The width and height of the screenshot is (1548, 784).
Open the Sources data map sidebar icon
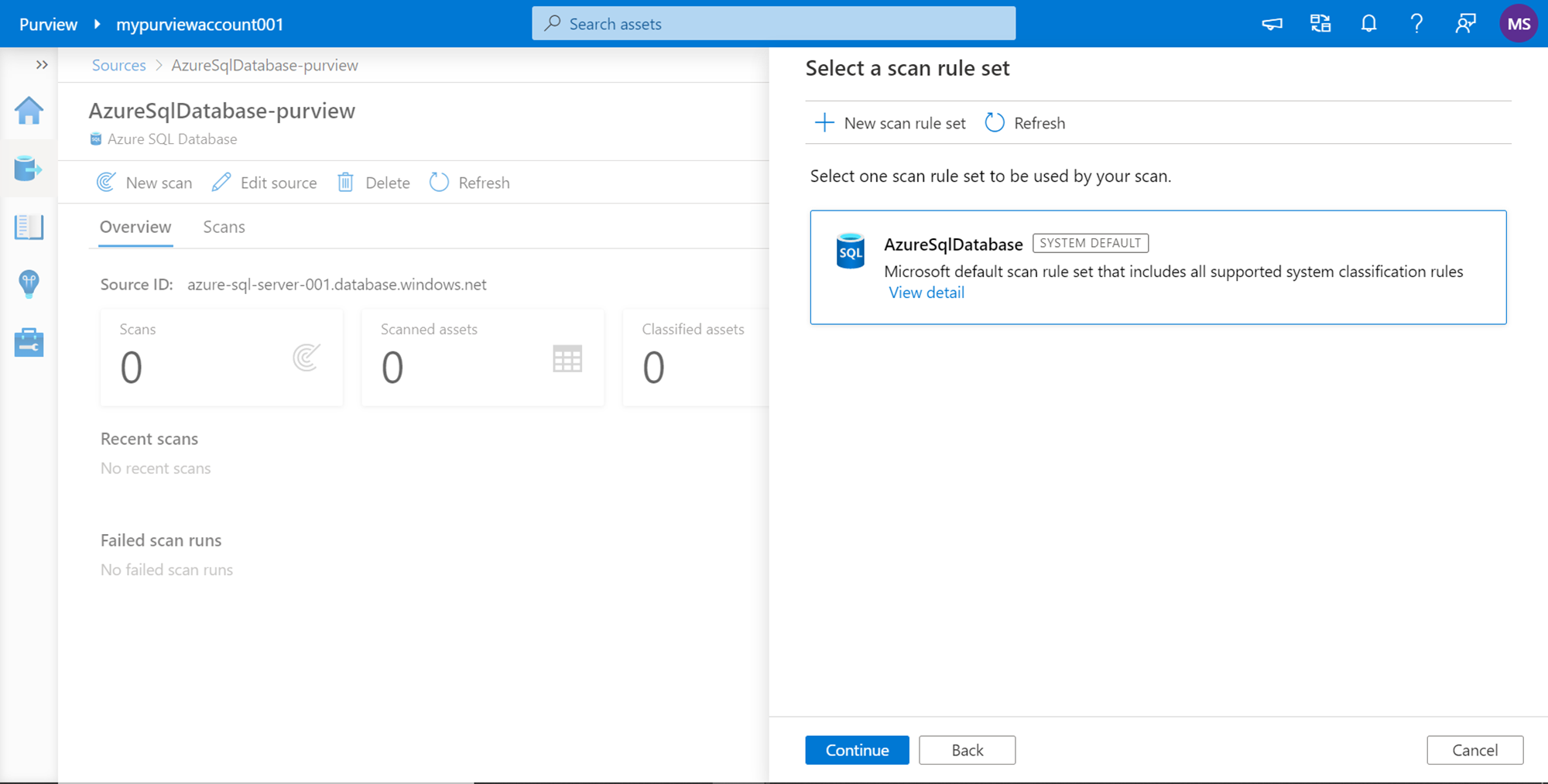[x=29, y=168]
